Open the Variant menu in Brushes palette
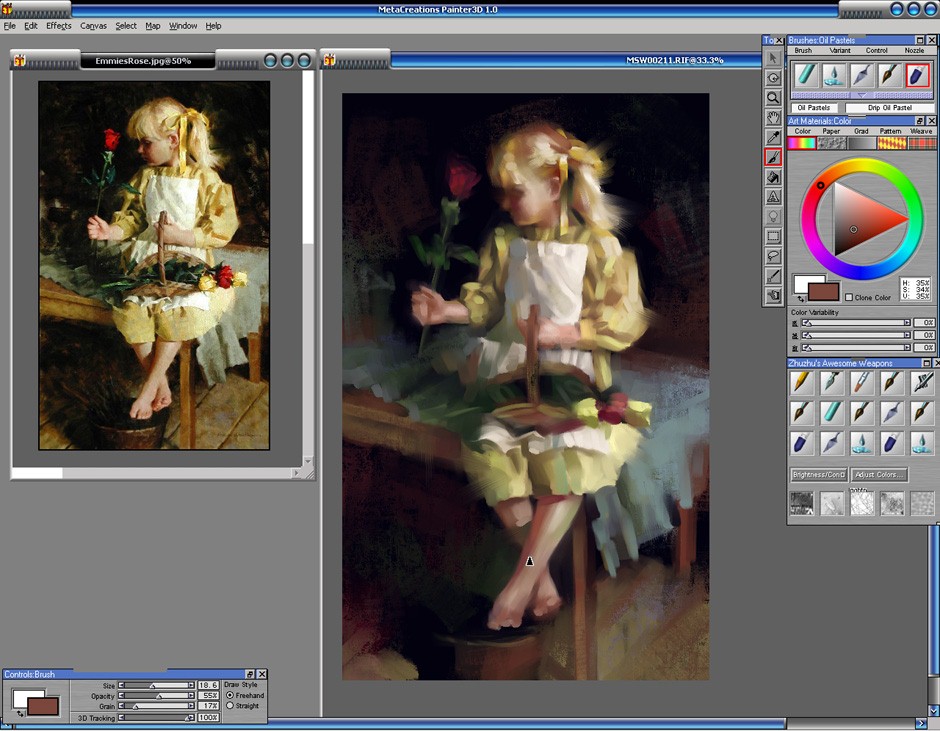The height and width of the screenshot is (731, 940). [840, 50]
